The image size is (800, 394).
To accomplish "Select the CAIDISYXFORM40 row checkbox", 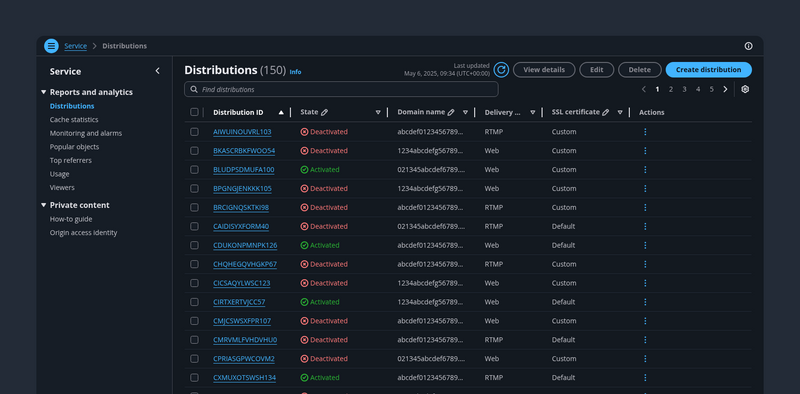I will [x=194, y=226].
